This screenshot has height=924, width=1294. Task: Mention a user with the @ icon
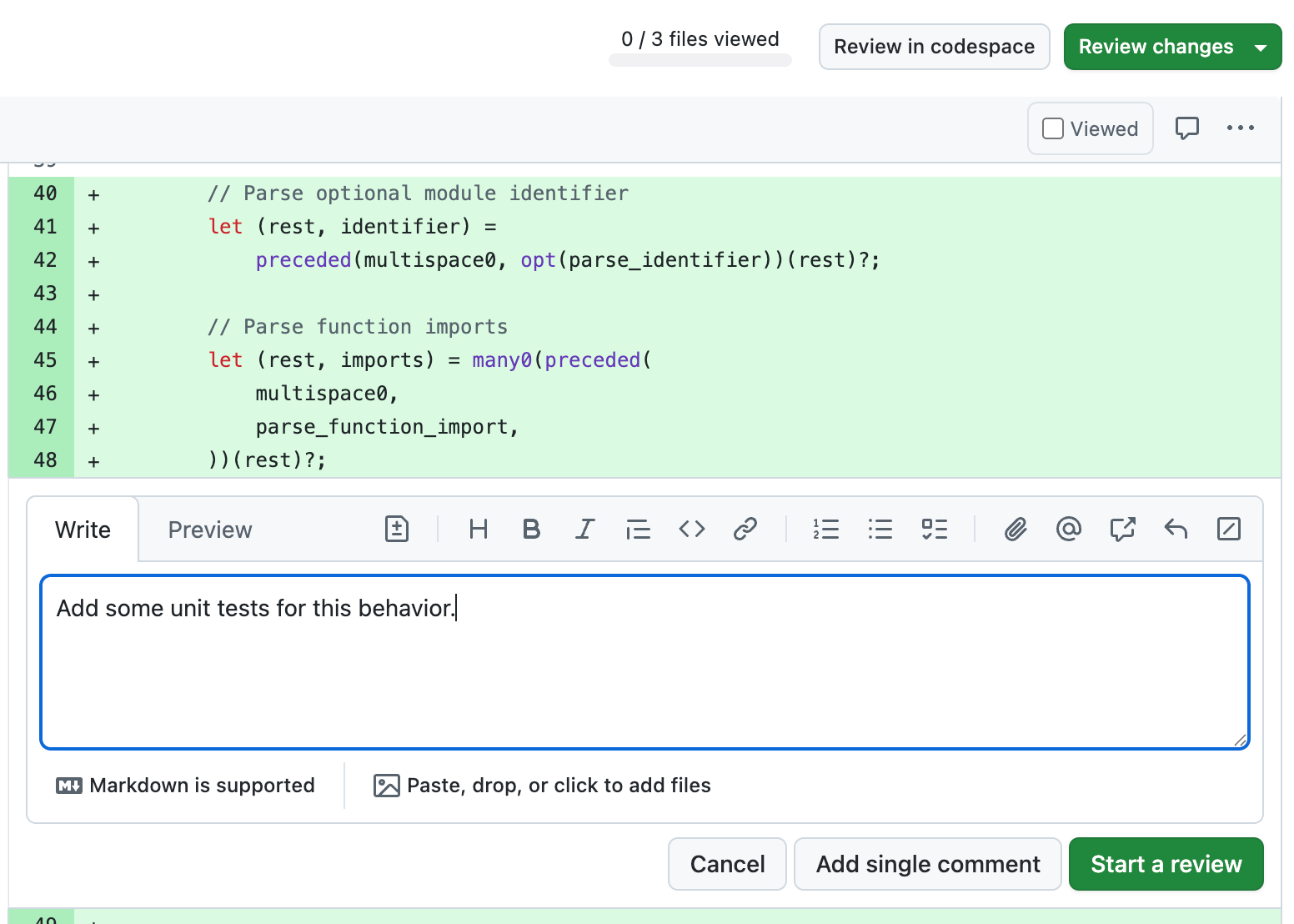(x=1068, y=529)
